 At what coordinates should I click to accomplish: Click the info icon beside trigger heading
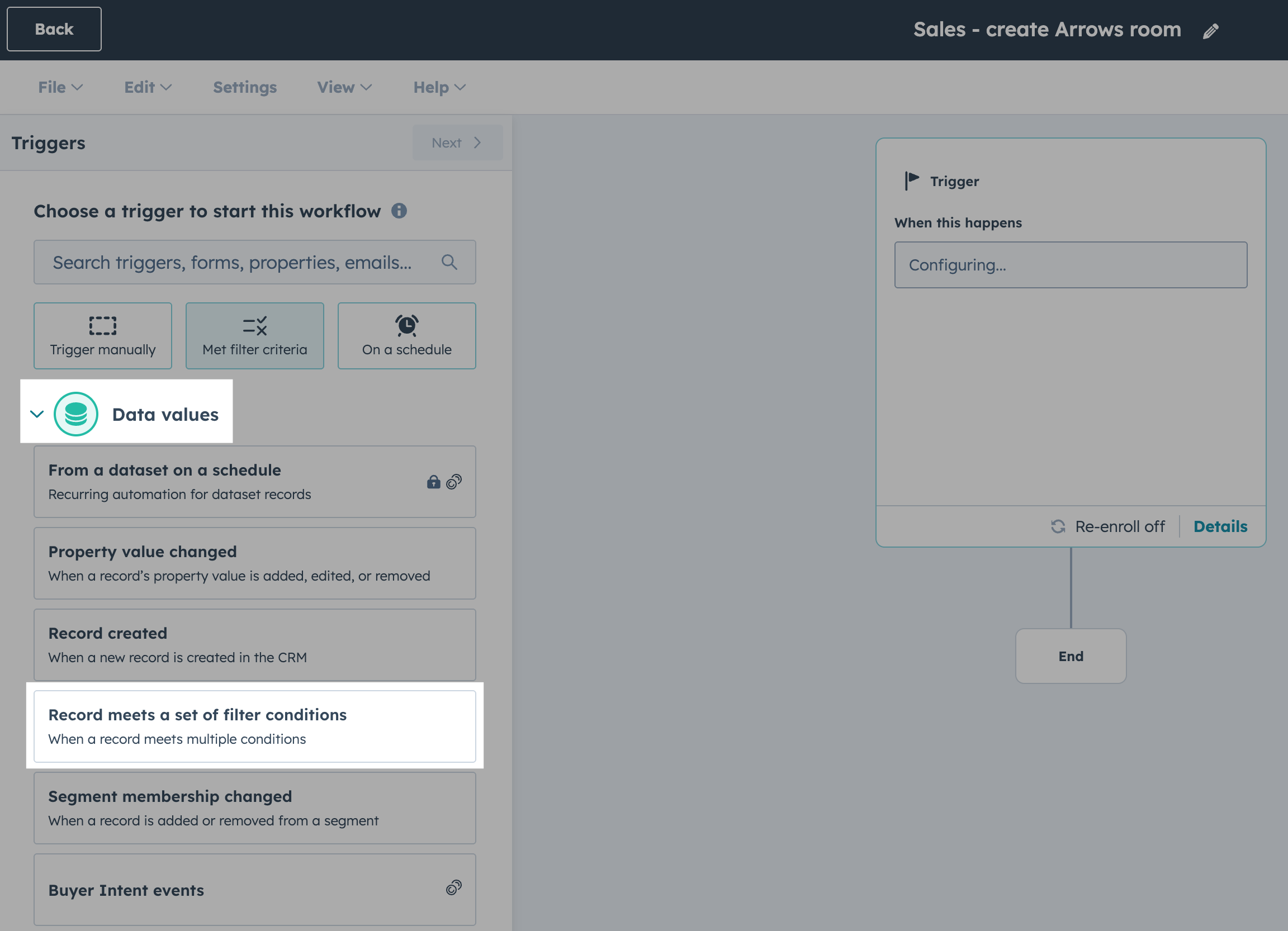pos(399,211)
